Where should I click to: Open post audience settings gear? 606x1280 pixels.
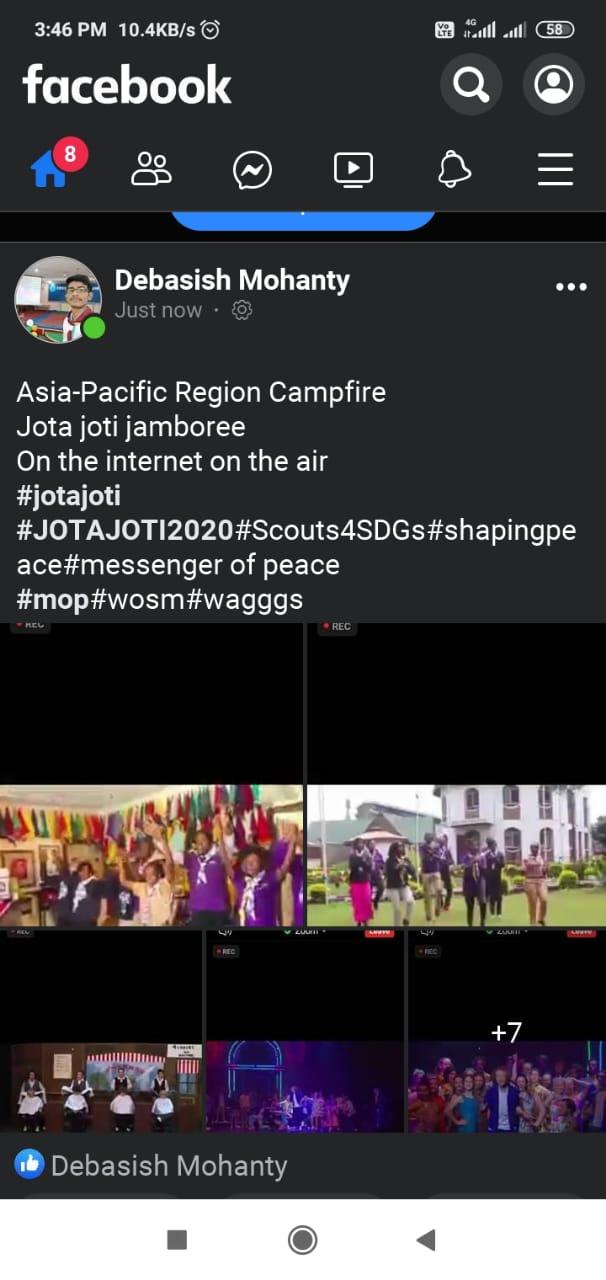pyautogui.click(x=241, y=311)
